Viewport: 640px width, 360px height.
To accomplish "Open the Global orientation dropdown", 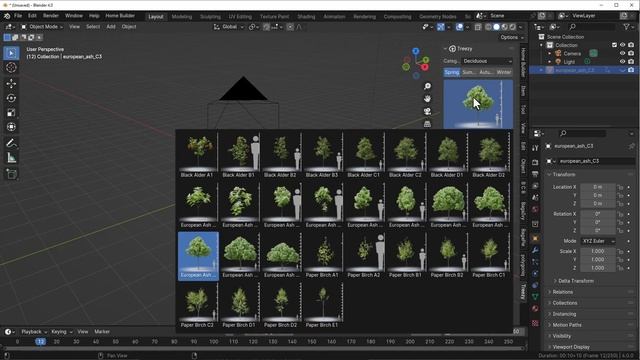I will coord(229,27).
